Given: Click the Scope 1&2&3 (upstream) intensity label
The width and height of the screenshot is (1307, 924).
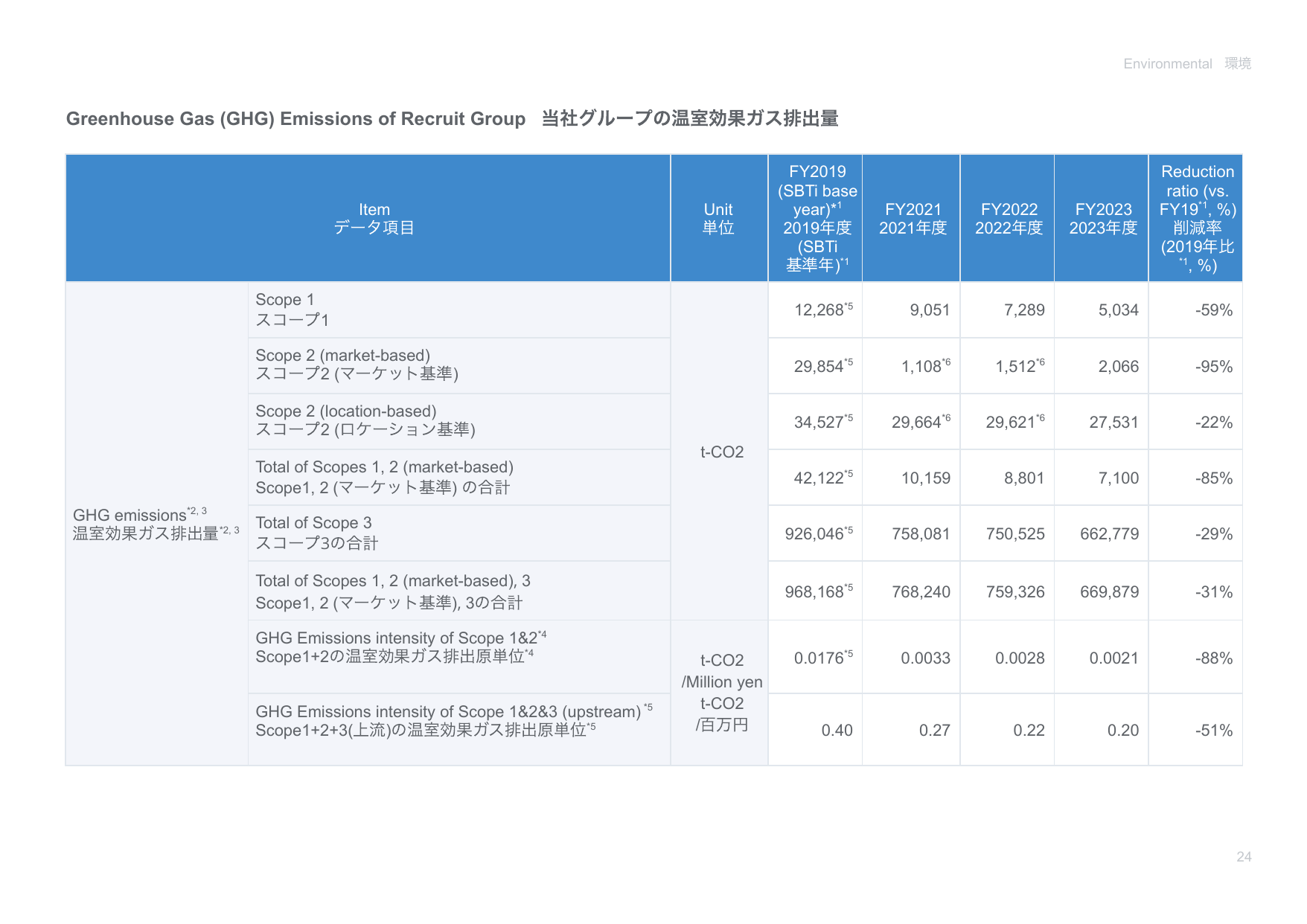Looking at the screenshot, I should [458, 729].
